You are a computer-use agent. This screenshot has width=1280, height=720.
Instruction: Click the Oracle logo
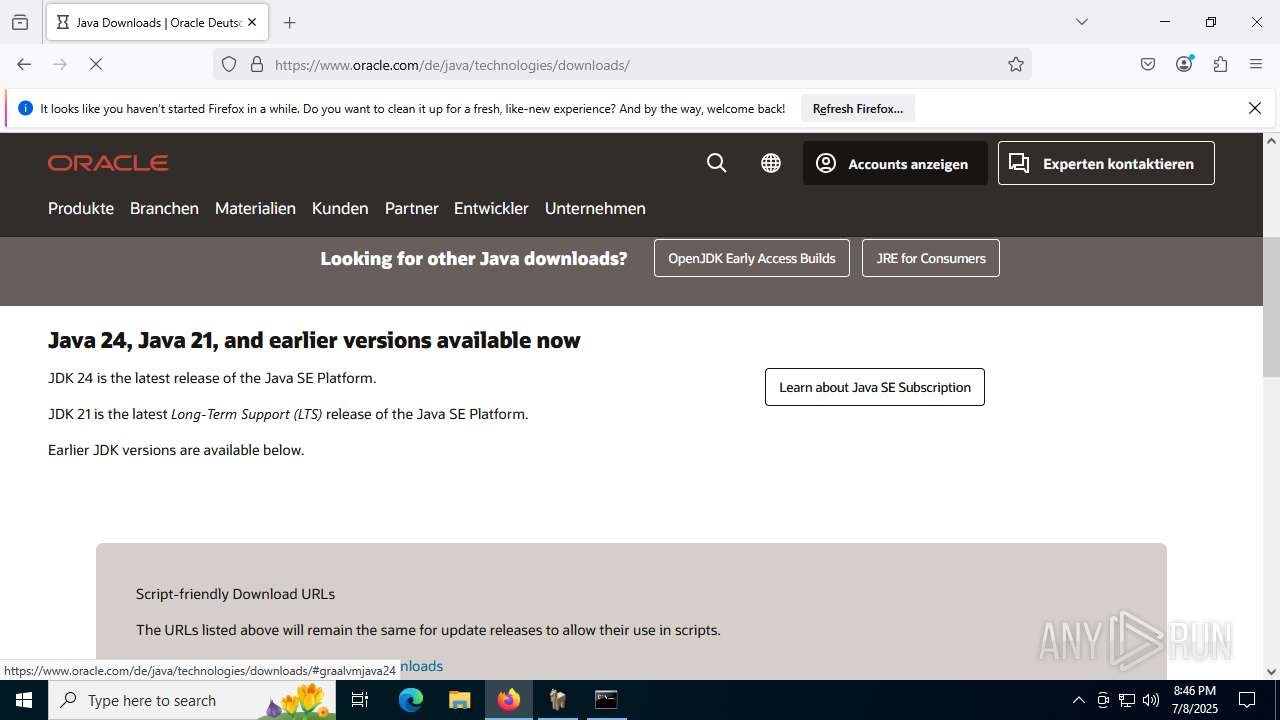[108, 163]
